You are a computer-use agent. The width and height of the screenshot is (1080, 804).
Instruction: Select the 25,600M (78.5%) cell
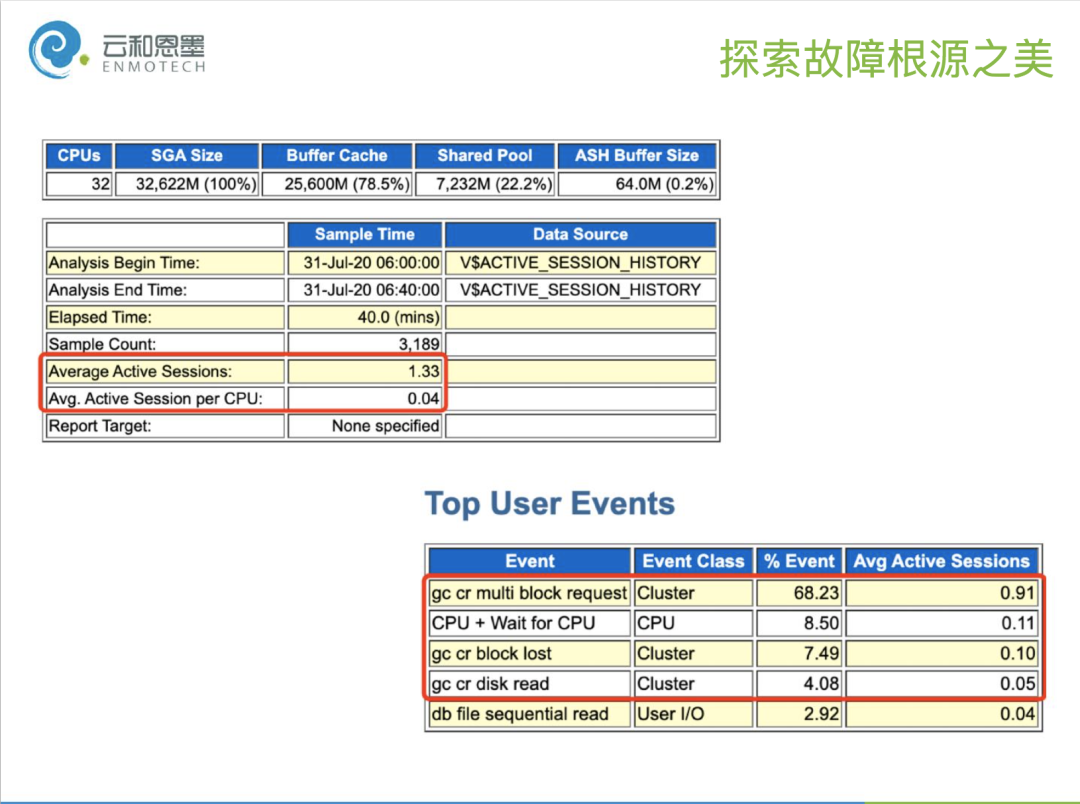(x=337, y=184)
